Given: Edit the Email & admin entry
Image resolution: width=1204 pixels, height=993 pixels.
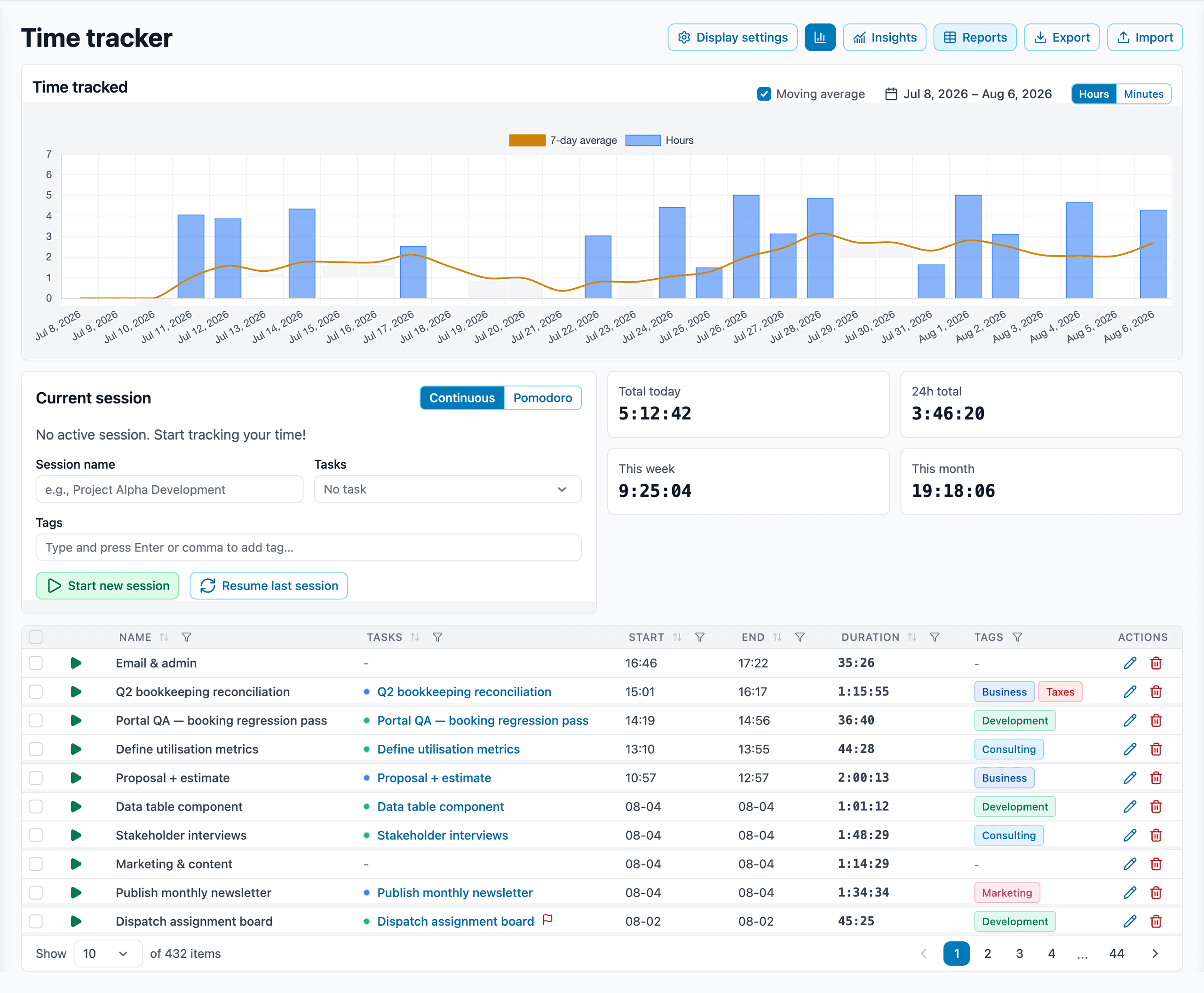Looking at the screenshot, I should click(1130, 663).
